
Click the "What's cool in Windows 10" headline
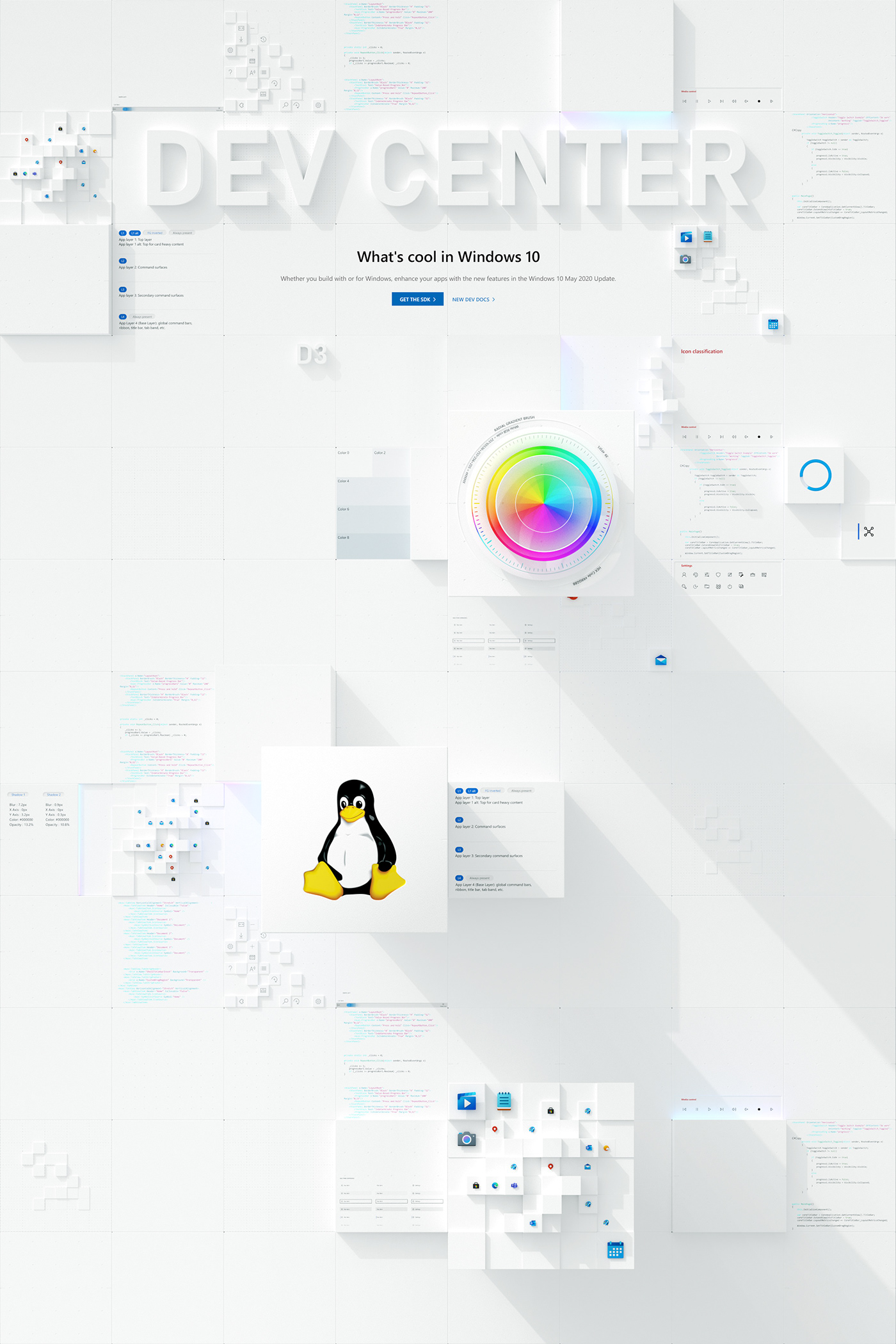(449, 257)
